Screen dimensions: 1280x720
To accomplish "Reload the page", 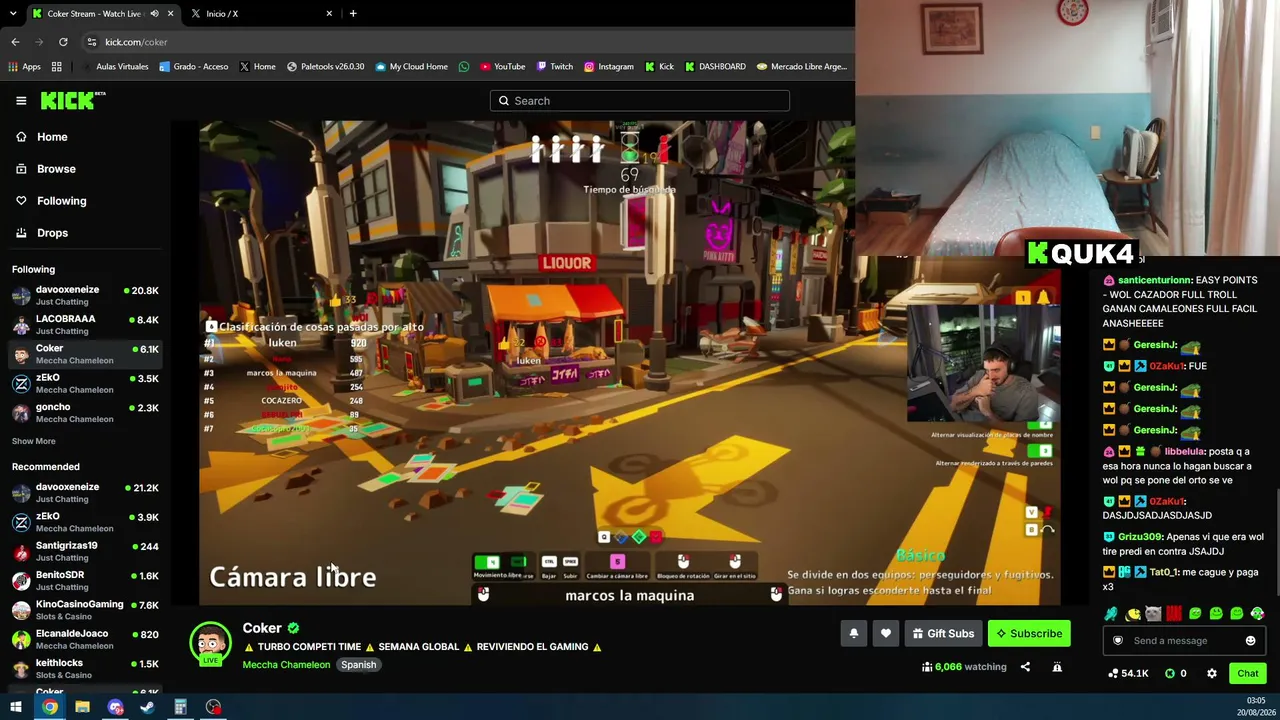I will (63, 42).
